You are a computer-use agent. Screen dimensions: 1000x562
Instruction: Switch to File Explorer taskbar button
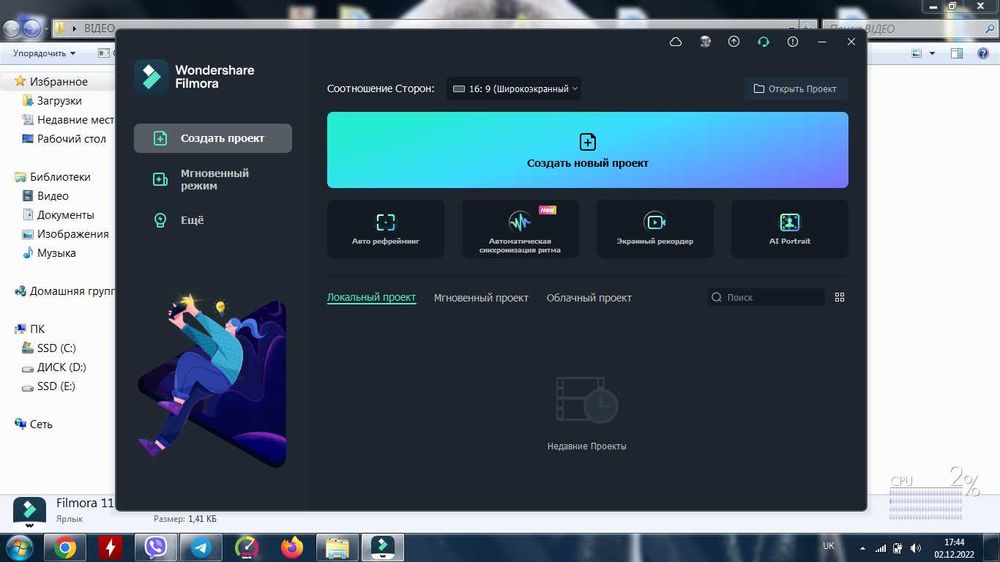click(x=337, y=548)
